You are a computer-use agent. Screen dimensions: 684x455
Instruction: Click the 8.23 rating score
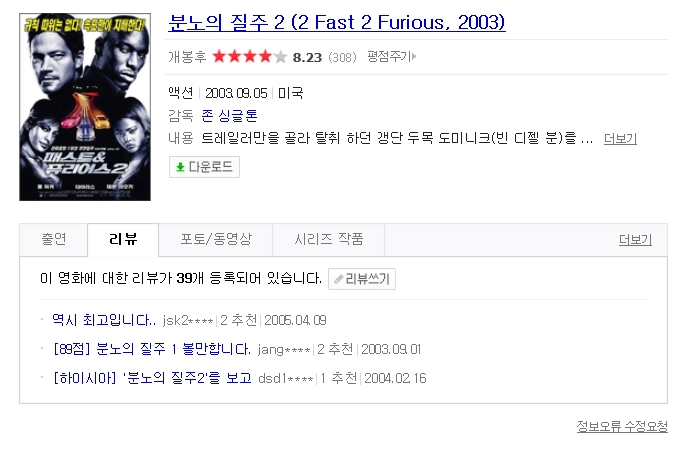(307, 57)
